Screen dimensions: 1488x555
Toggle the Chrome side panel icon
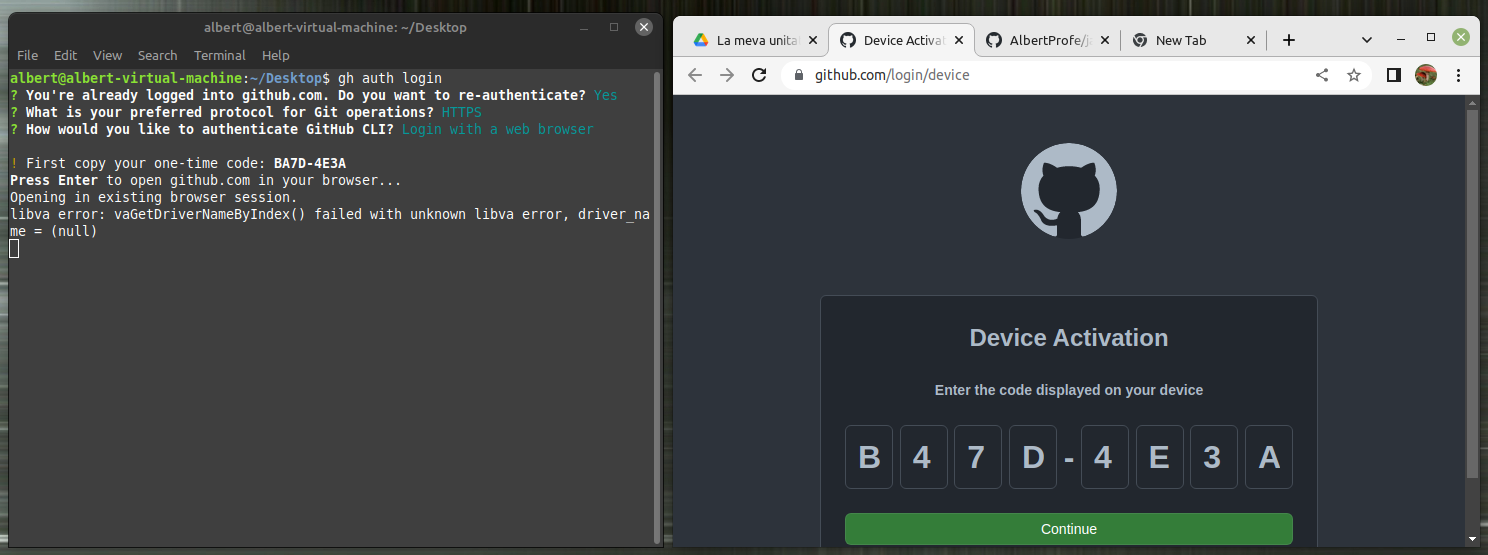(x=1394, y=75)
